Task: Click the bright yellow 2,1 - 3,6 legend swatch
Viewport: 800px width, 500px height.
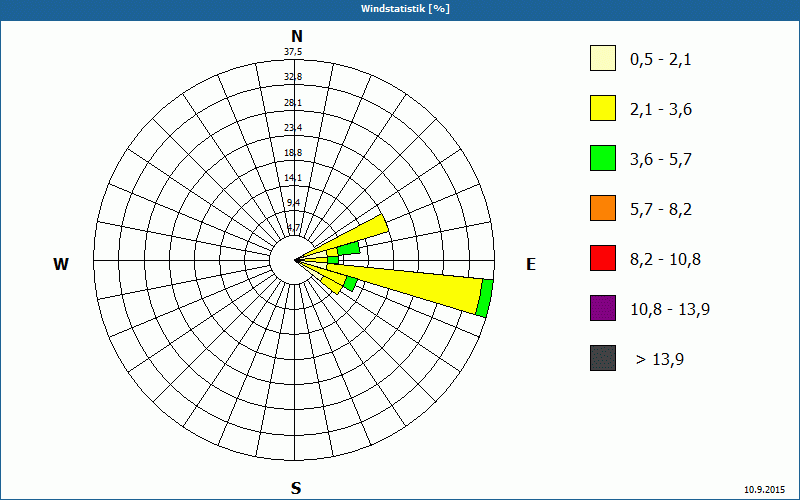Action: [603, 108]
